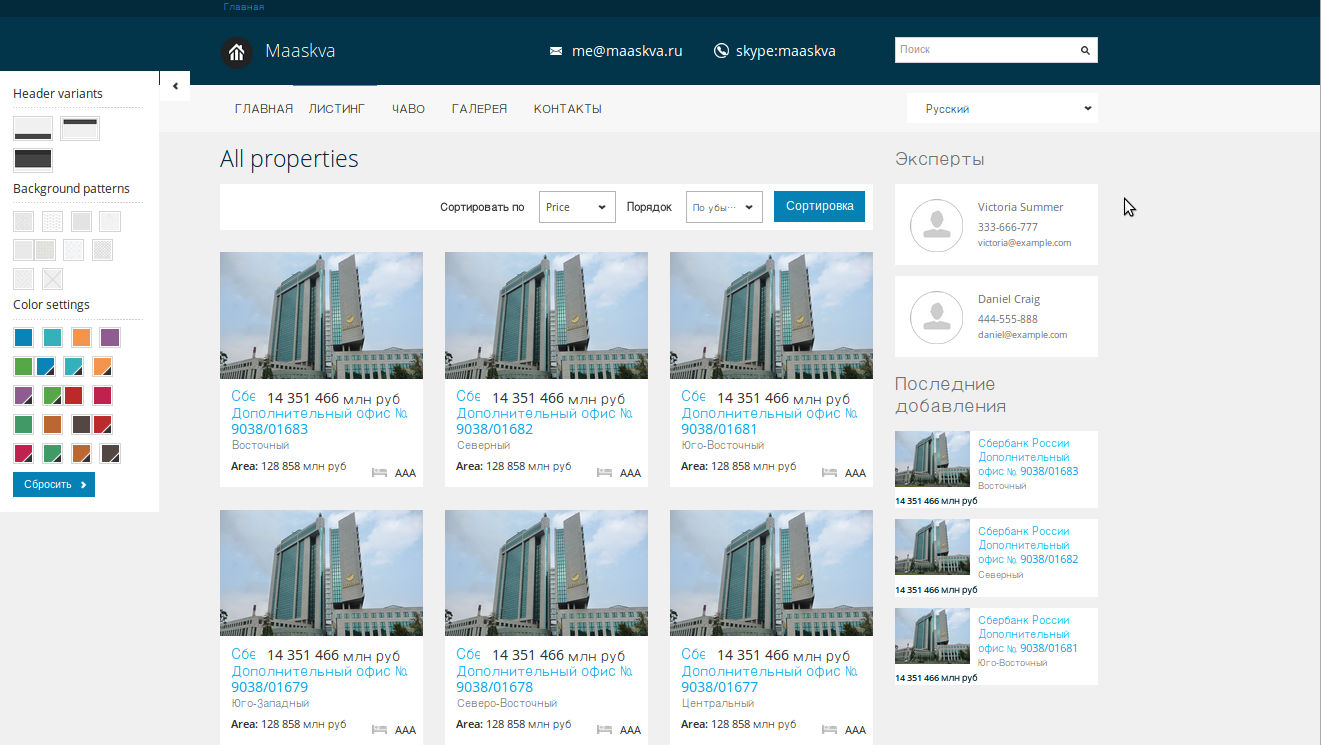Screen dimensions: 1321x745
Task: Click the phone number 333-666-777
Action: click(1008, 227)
